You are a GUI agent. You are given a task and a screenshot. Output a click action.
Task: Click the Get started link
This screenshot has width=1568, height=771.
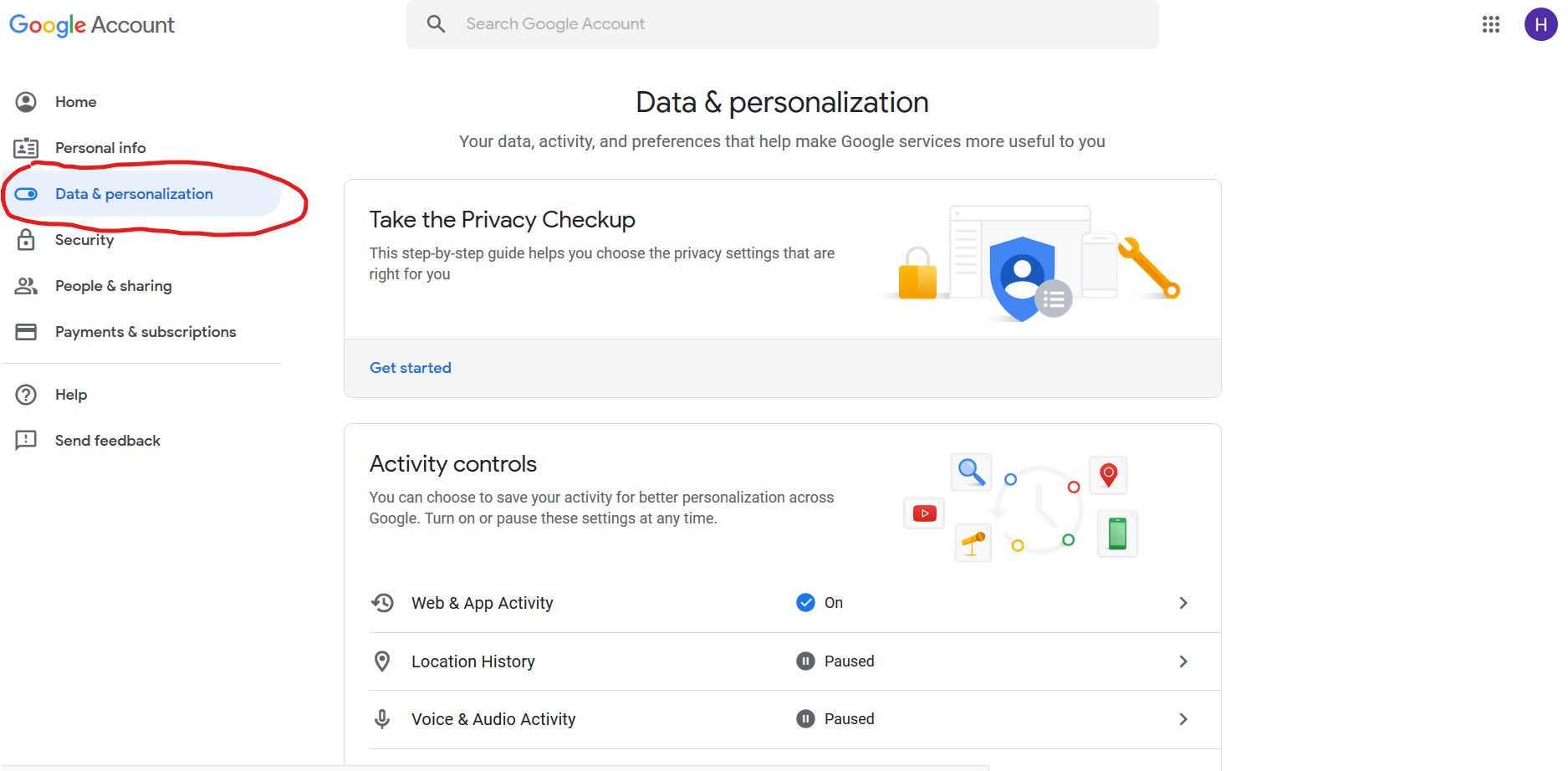411,368
